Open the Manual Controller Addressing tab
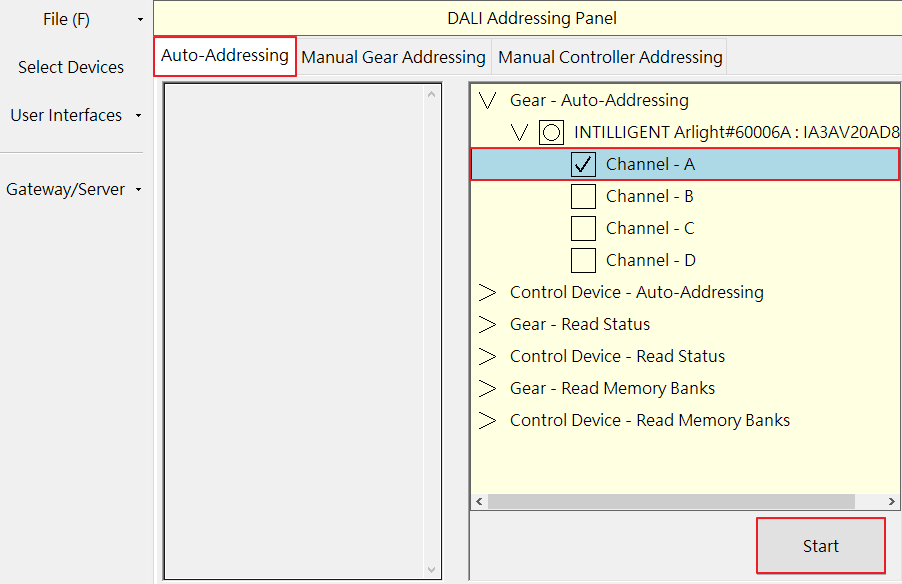The height and width of the screenshot is (584, 902). [x=610, y=57]
